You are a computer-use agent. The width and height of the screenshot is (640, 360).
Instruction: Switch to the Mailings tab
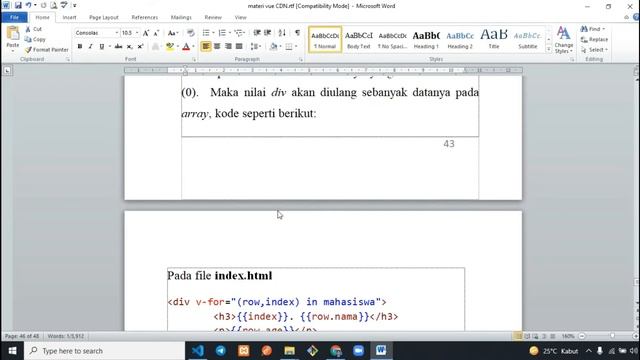tap(181, 17)
